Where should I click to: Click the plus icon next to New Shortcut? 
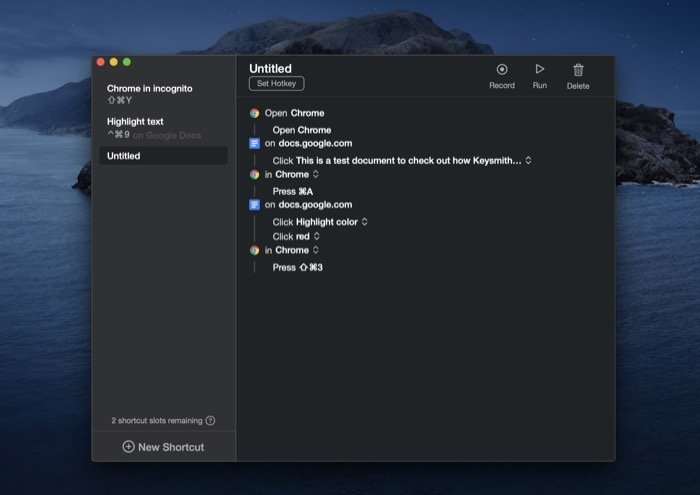tap(128, 446)
